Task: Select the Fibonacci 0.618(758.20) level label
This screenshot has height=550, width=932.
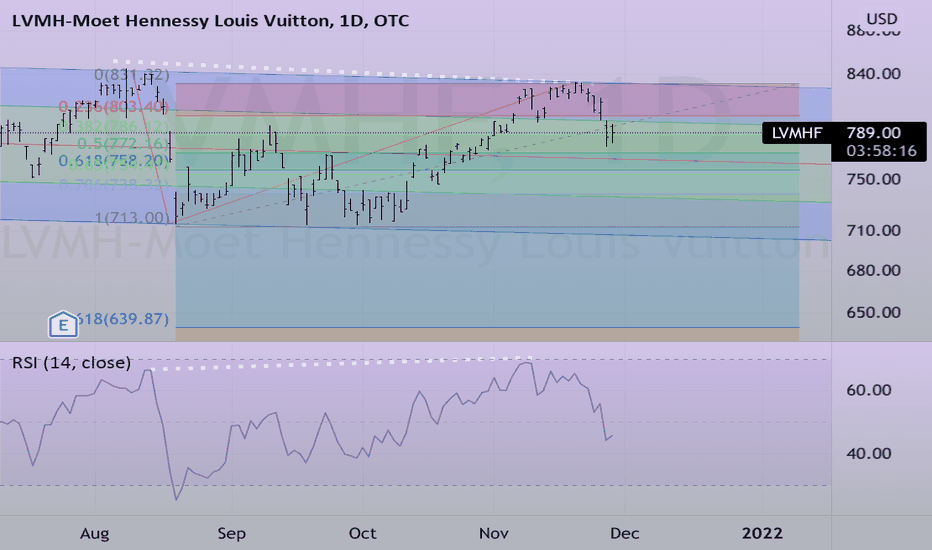Action: tap(114, 161)
